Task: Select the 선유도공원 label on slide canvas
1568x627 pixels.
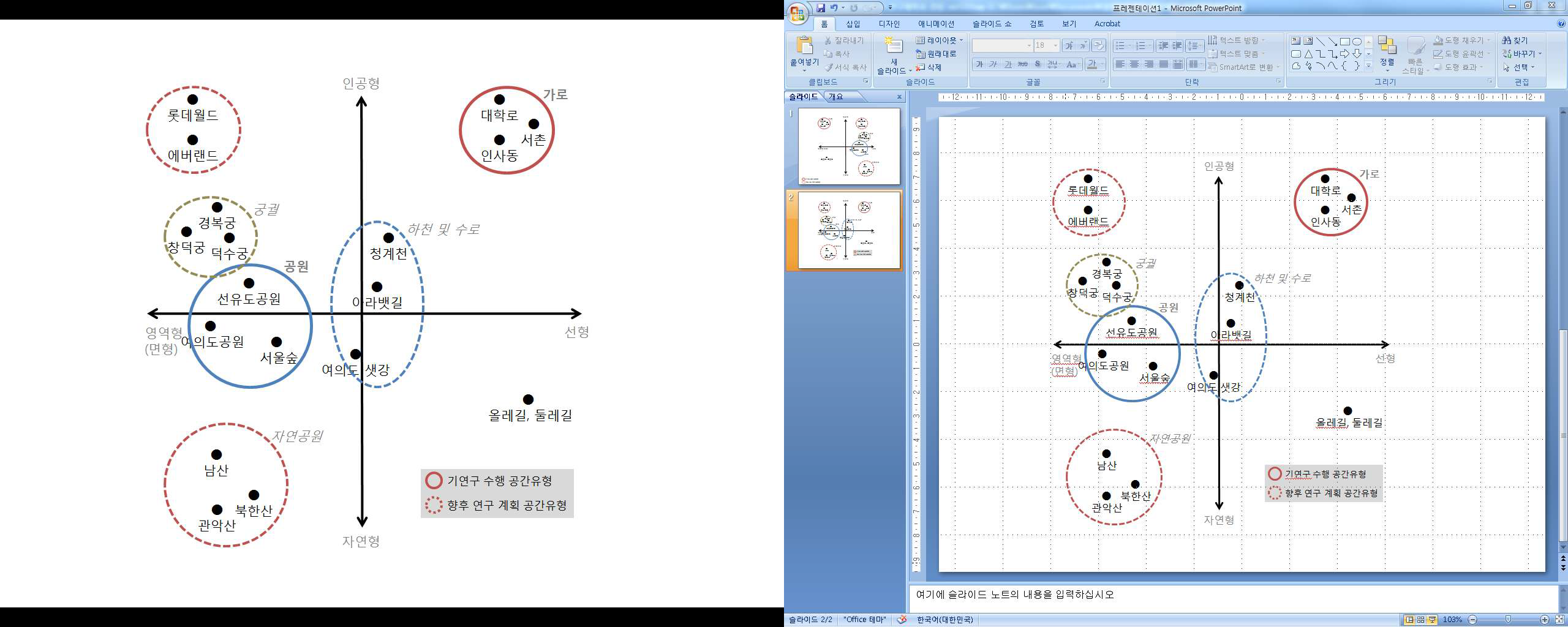Action: click(1131, 332)
